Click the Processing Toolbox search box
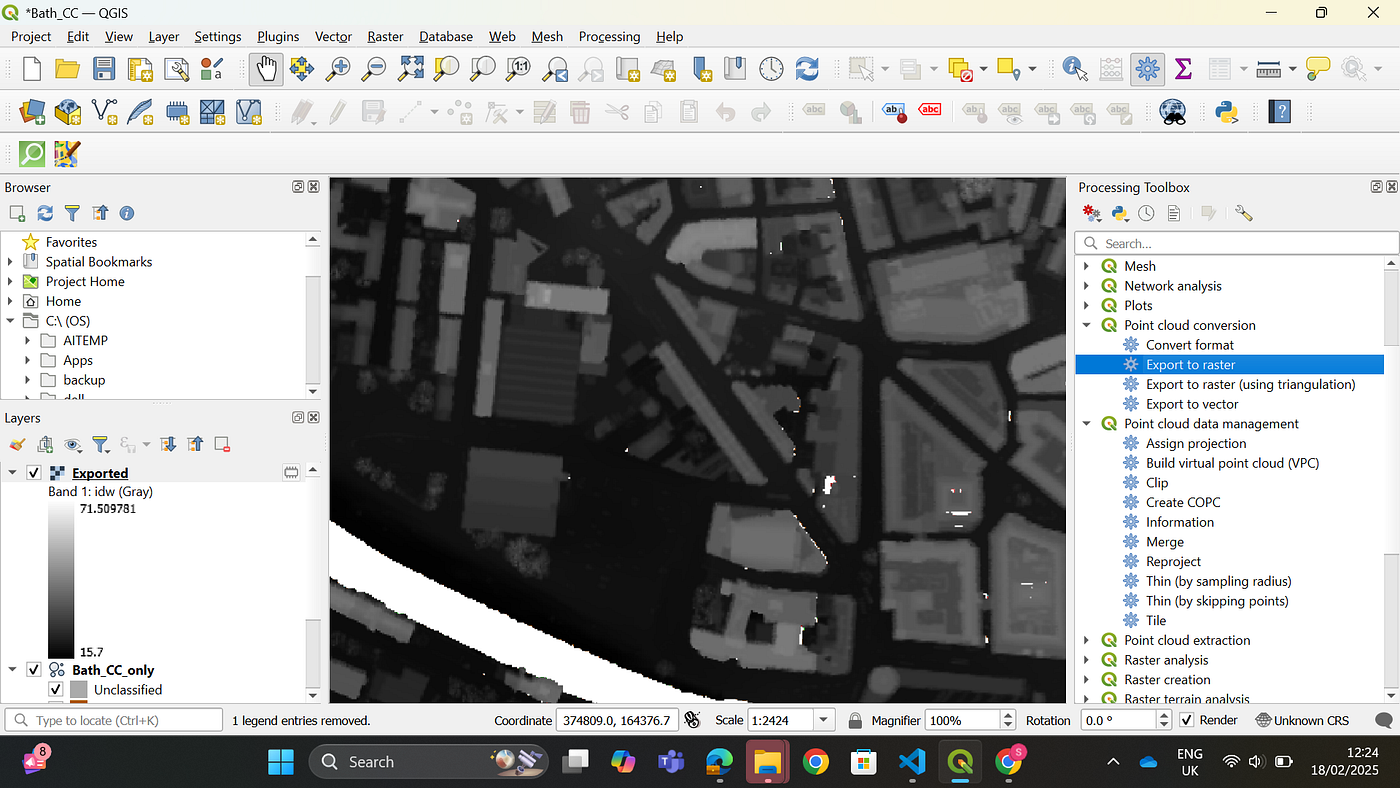Screen dimensions: 1400x788 1237,243
